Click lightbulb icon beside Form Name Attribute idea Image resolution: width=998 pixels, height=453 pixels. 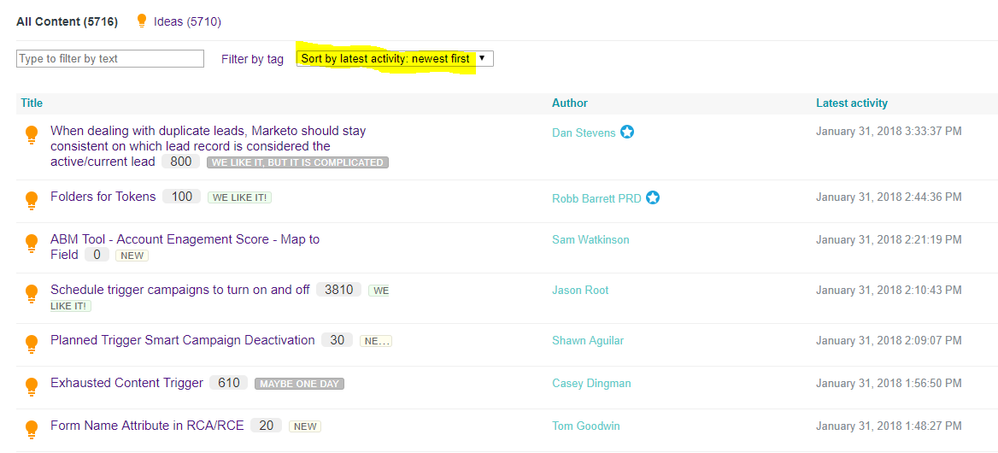pos(31,429)
